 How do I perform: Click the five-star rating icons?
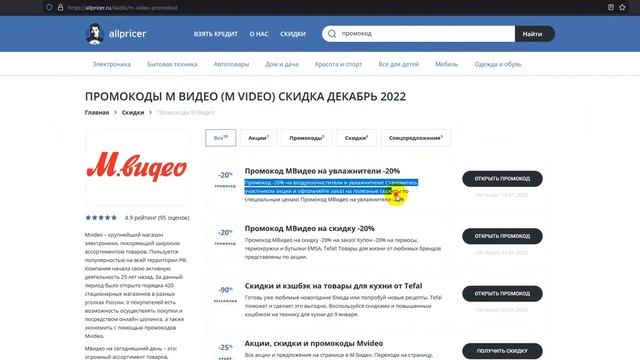pos(101,218)
